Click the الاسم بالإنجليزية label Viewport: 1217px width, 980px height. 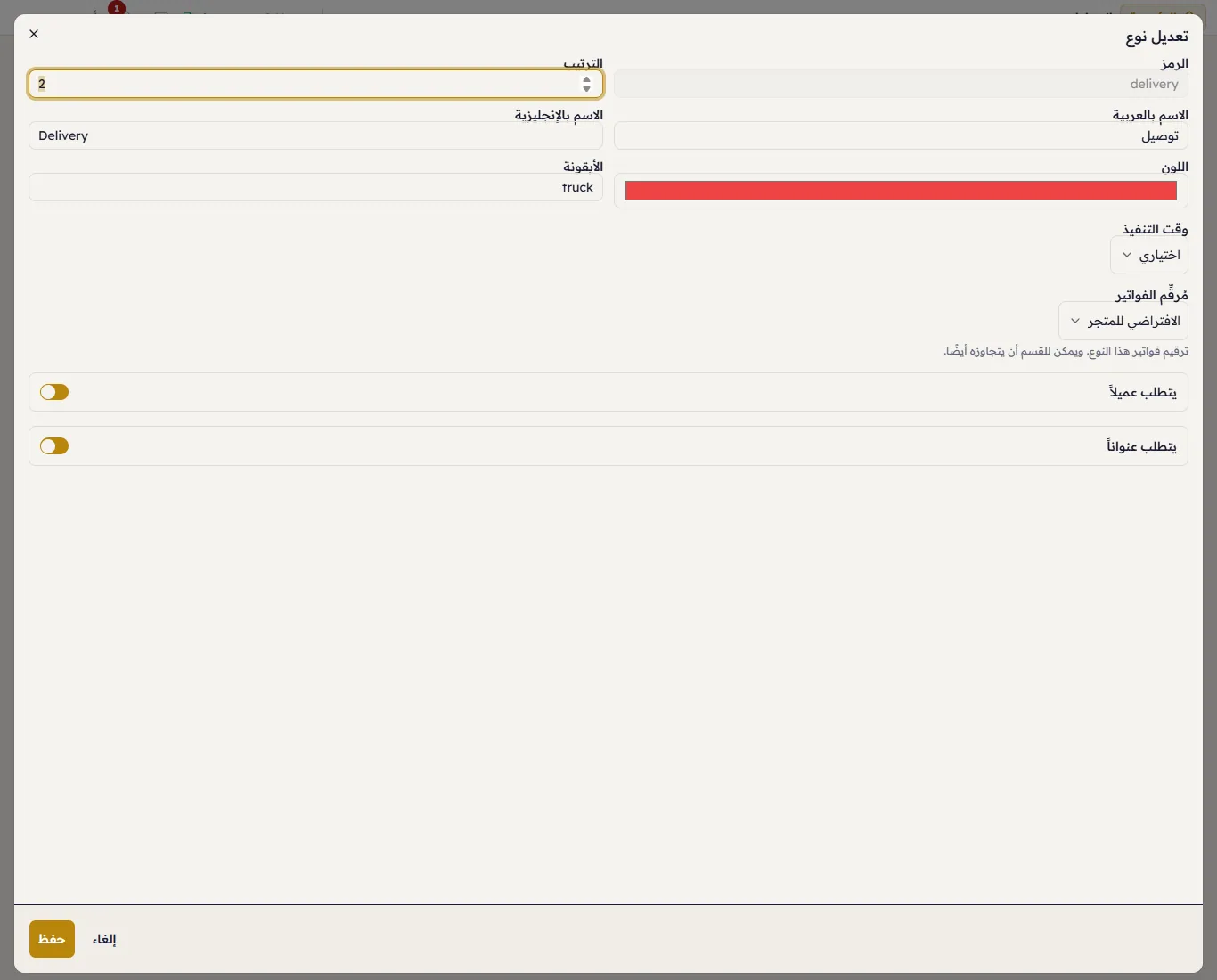point(559,115)
